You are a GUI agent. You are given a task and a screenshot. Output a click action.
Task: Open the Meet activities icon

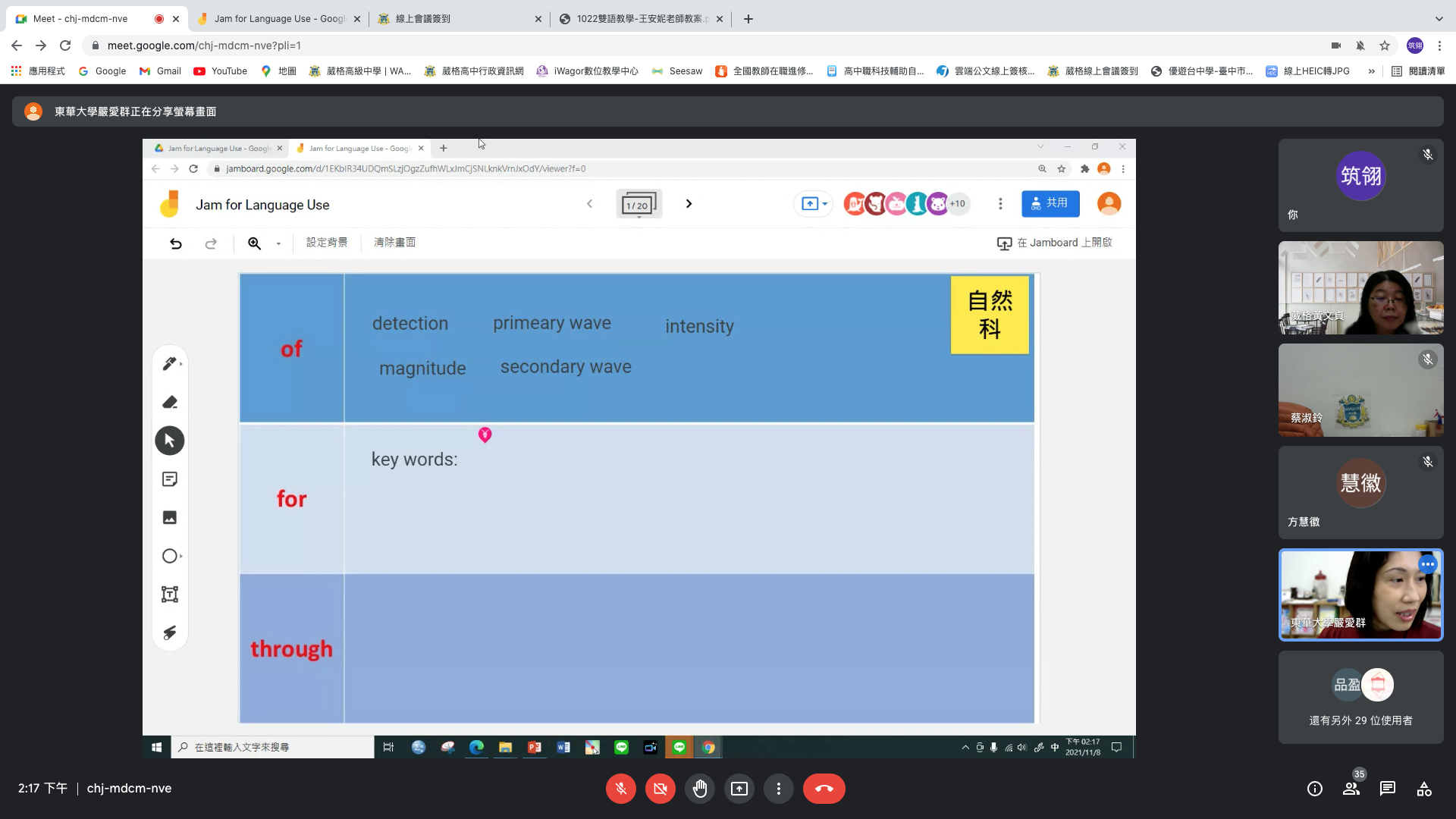click(1424, 789)
